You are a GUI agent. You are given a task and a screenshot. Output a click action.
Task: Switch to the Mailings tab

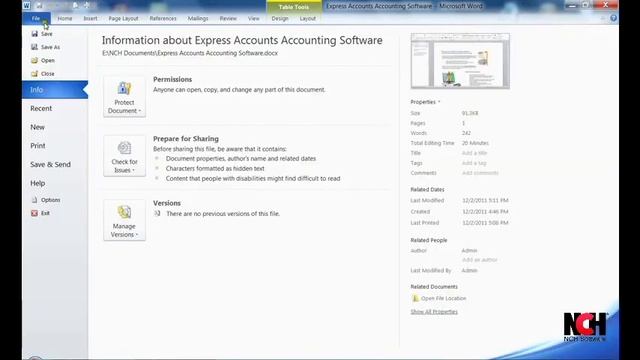pos(198,18)
